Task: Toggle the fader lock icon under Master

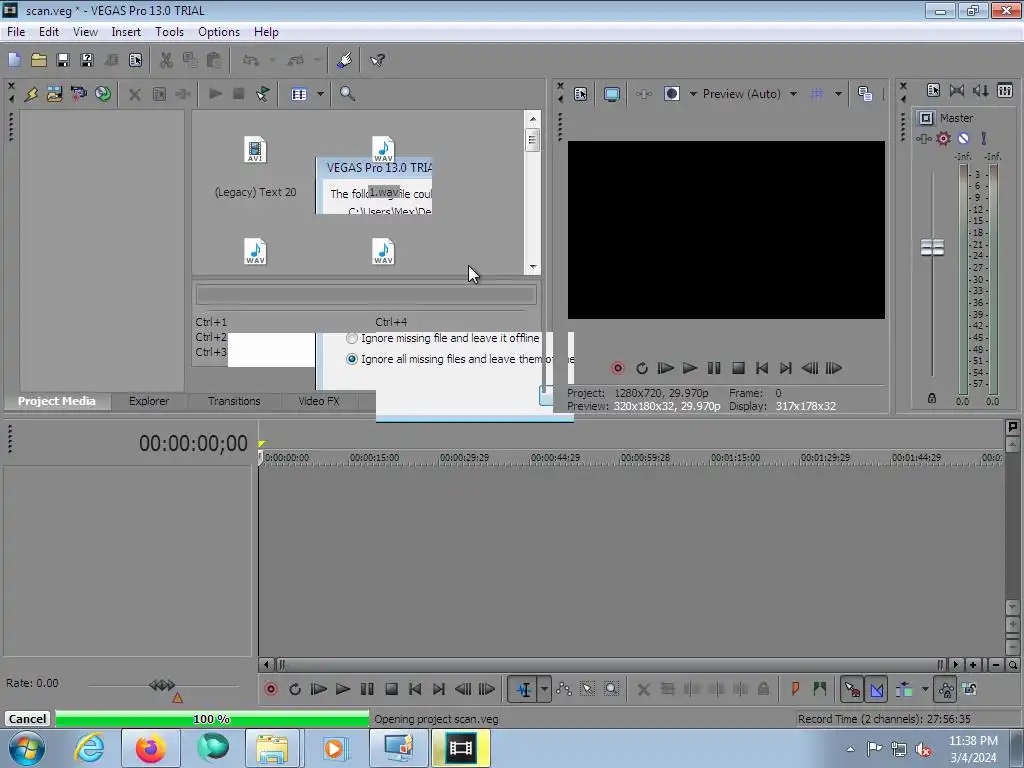Action: (x=932, y=398)
